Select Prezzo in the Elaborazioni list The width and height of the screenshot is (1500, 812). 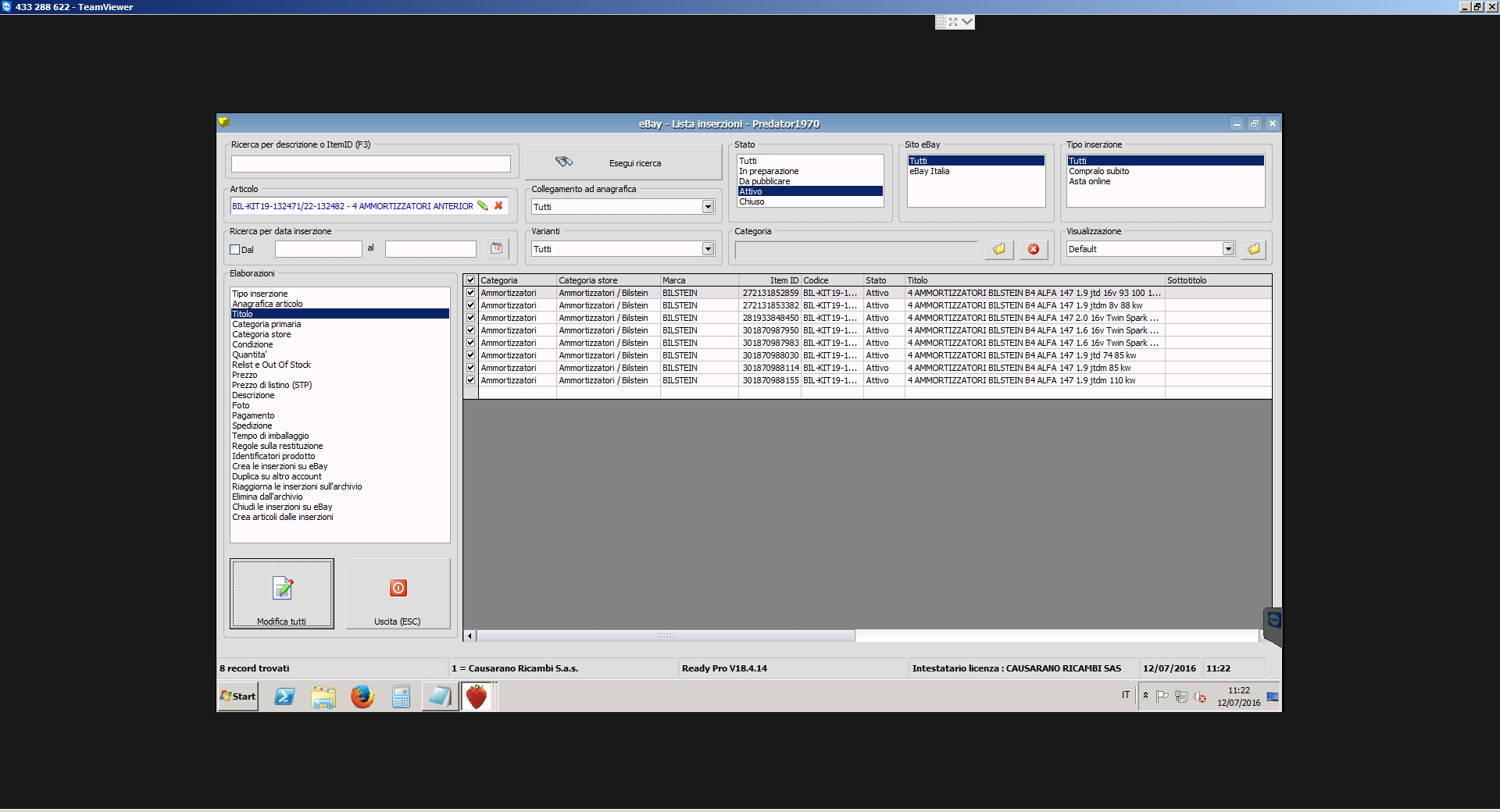click(x=245, y=375)
